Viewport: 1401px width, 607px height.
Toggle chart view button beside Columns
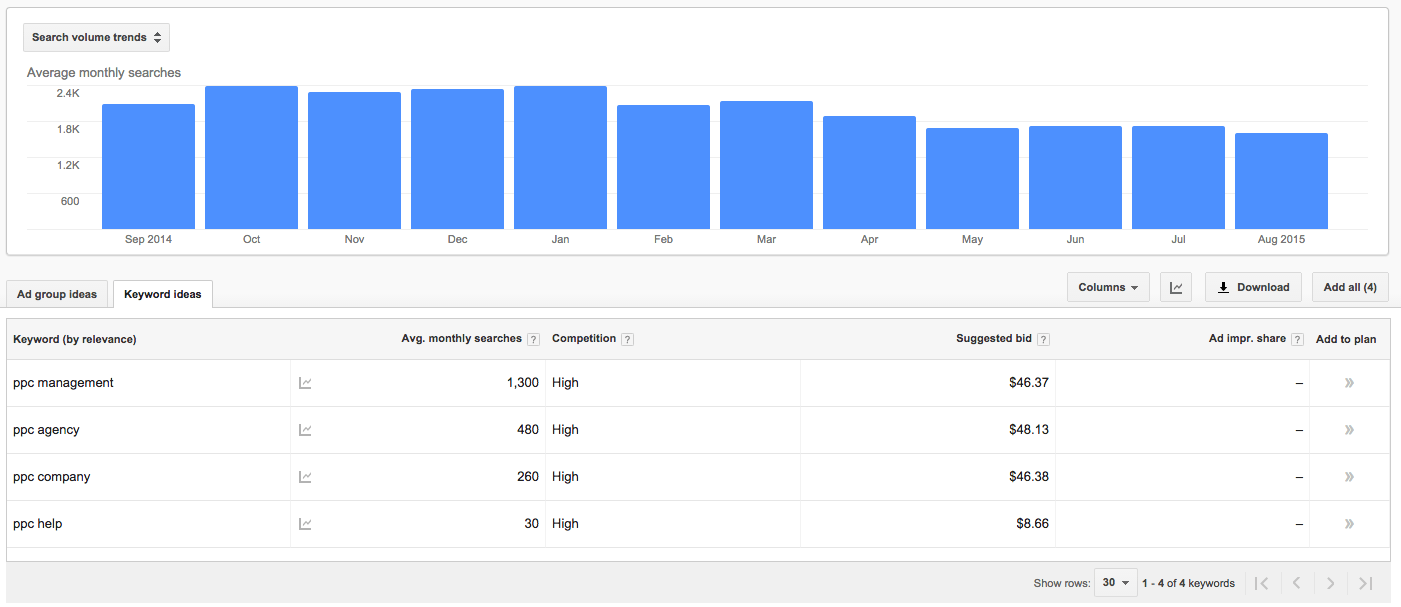click(1176, 287)
